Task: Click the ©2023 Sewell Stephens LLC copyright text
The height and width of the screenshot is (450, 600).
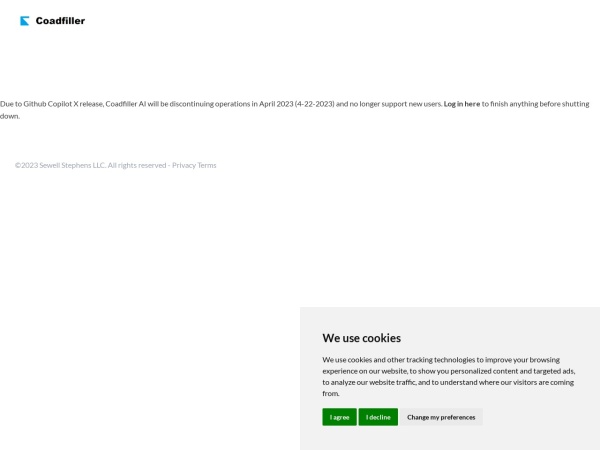Action: [60, 165]
